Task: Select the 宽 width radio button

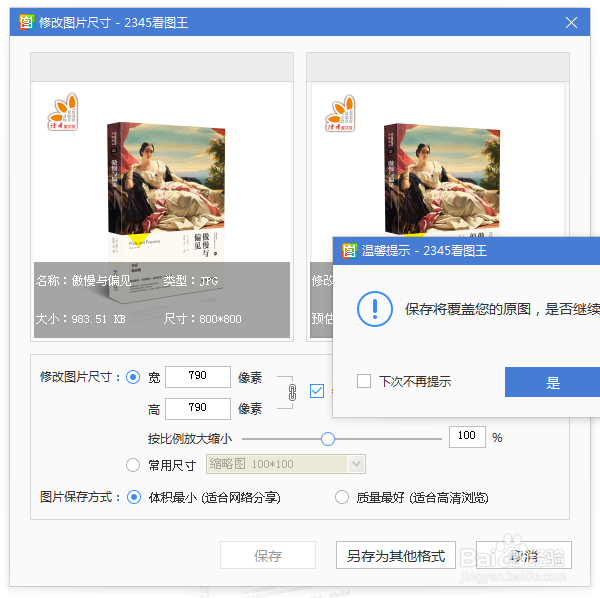Action: [x=133, y=378]
